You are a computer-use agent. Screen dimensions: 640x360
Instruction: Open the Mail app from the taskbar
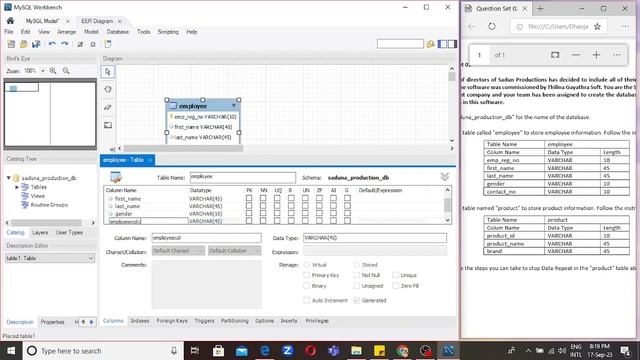pos(242,351)
